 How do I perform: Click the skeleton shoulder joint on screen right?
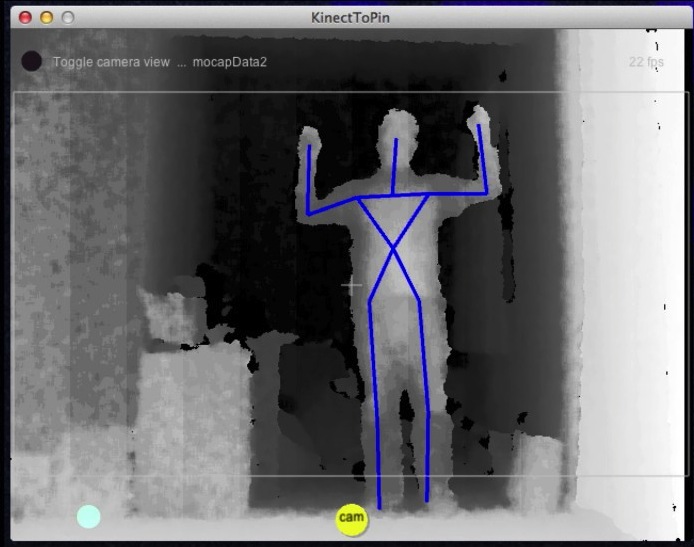pyautogui.click(x=429, y=195)
